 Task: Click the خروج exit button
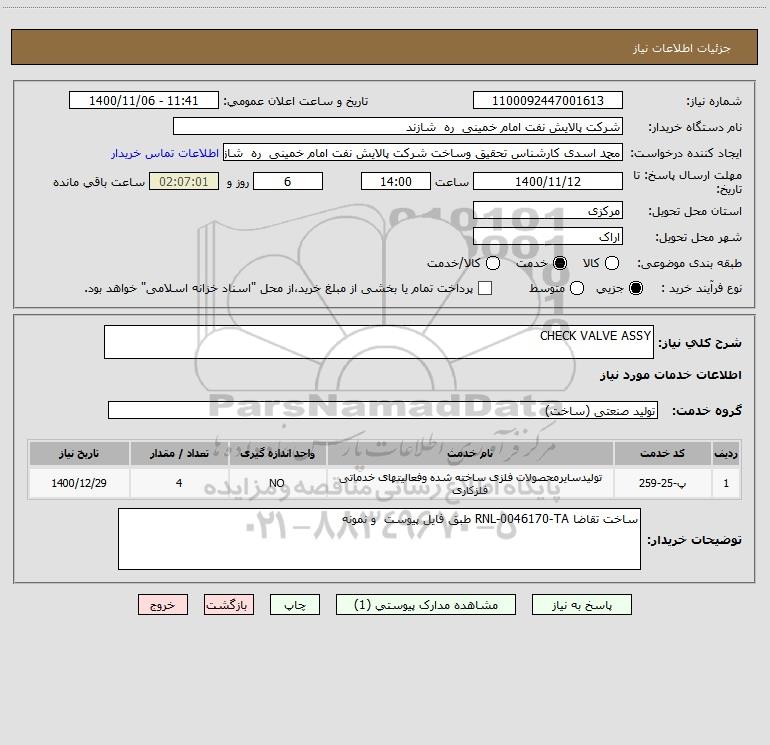[163, 605]
